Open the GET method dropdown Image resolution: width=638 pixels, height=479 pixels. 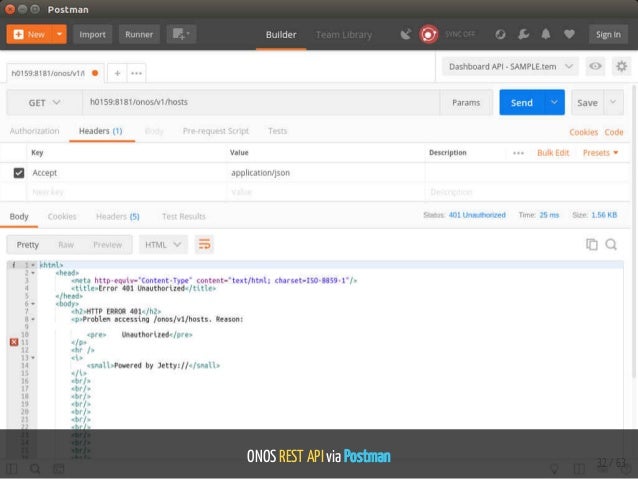[44, 103]
